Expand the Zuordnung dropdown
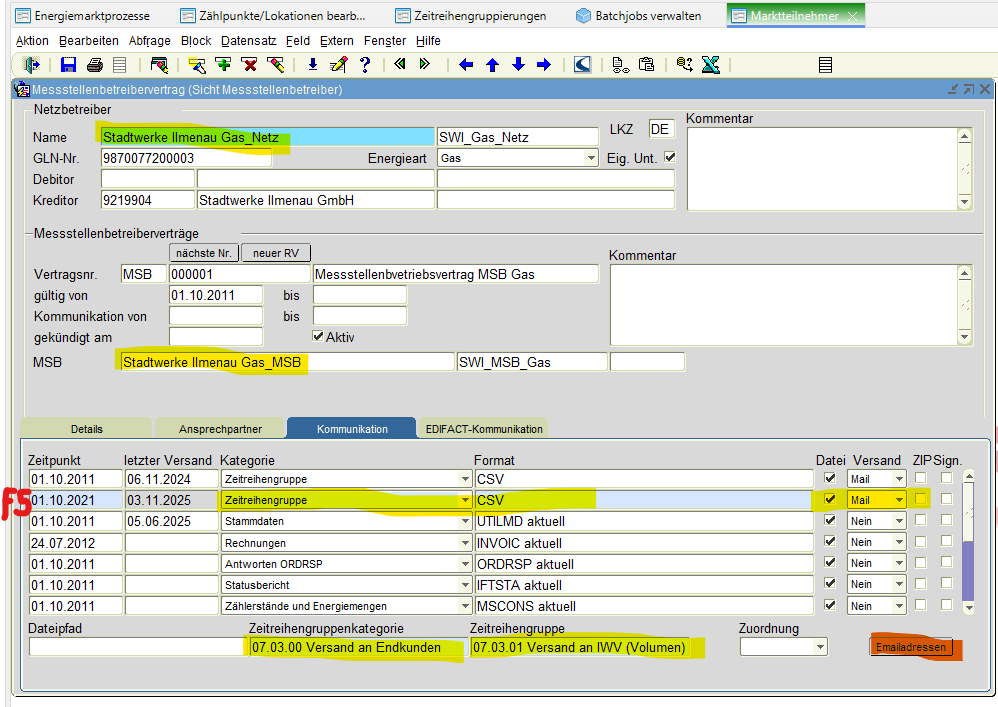998x707 pixels. point(820,648)
